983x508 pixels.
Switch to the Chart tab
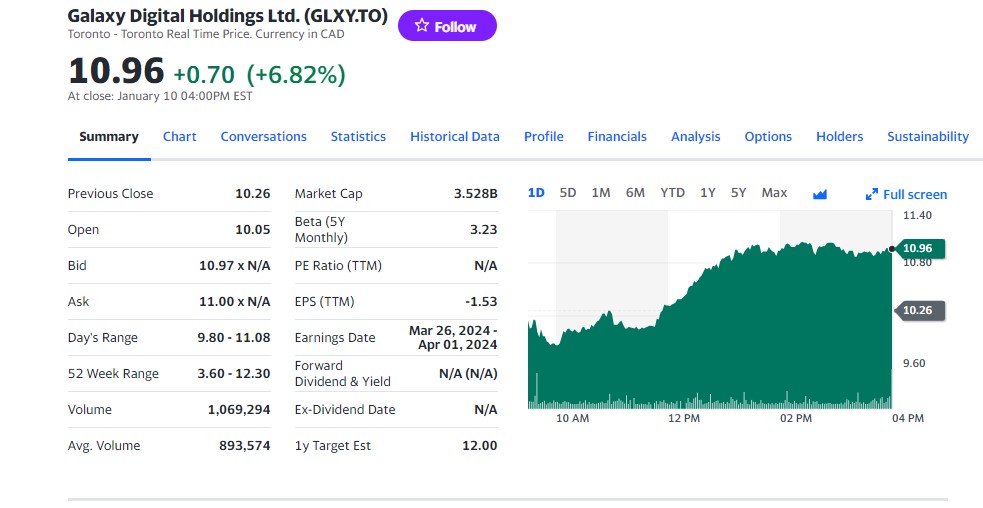pyautogui.click(x=180, y=137)
